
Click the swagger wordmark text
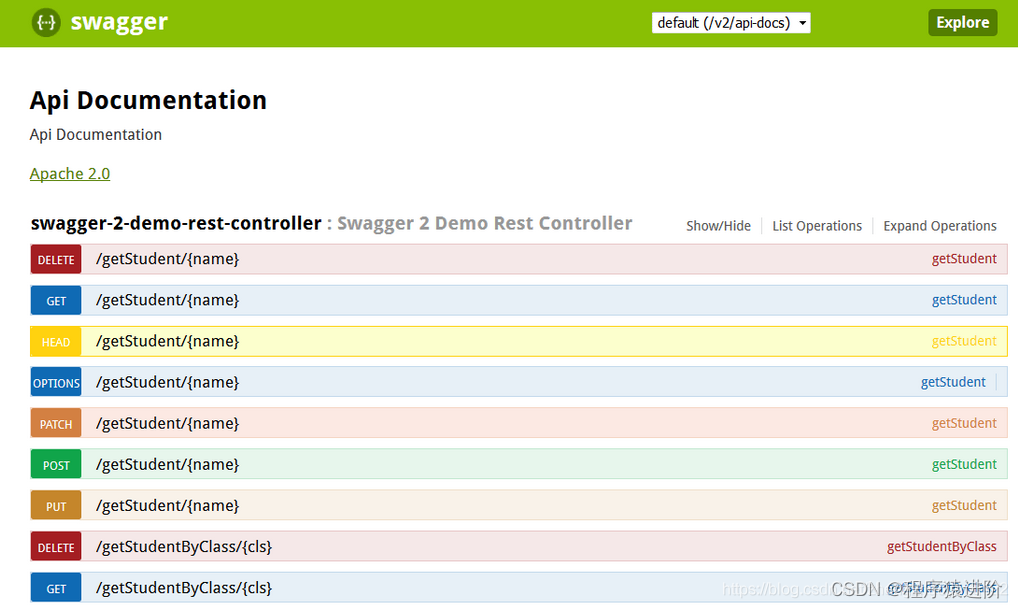pos(119,23)
